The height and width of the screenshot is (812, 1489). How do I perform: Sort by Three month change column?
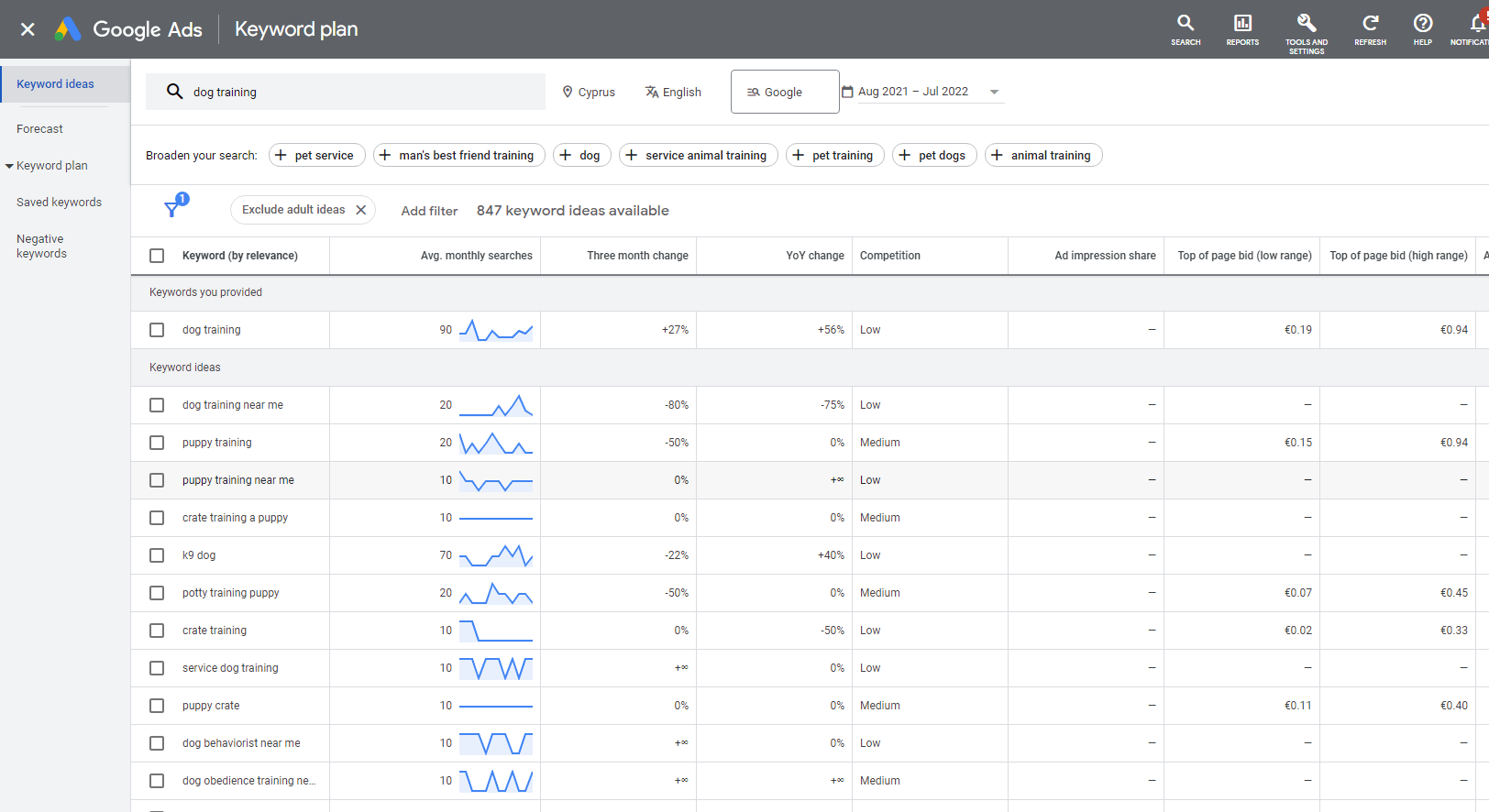pyautogui.click(x=637, y=256)
